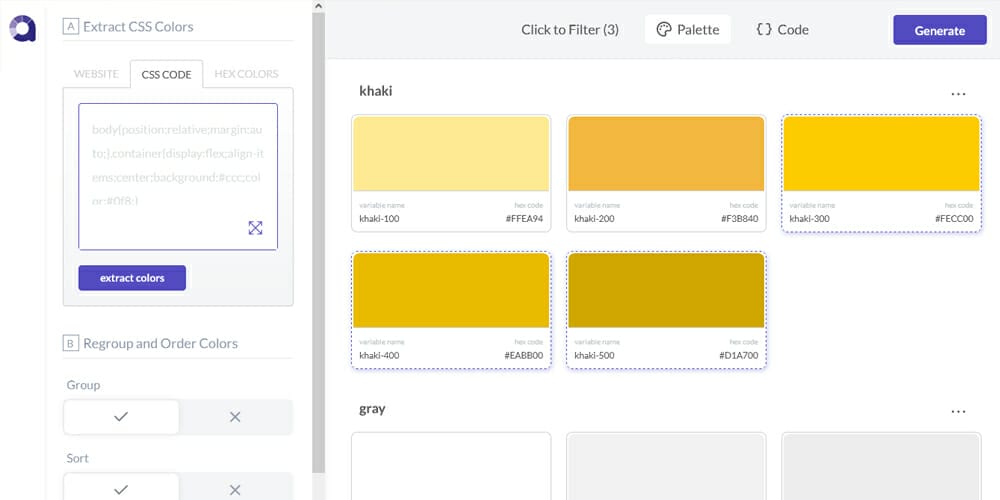Click the variable name khaki-400
This screenshot has height=500, width=1000.
click(379, 355)
